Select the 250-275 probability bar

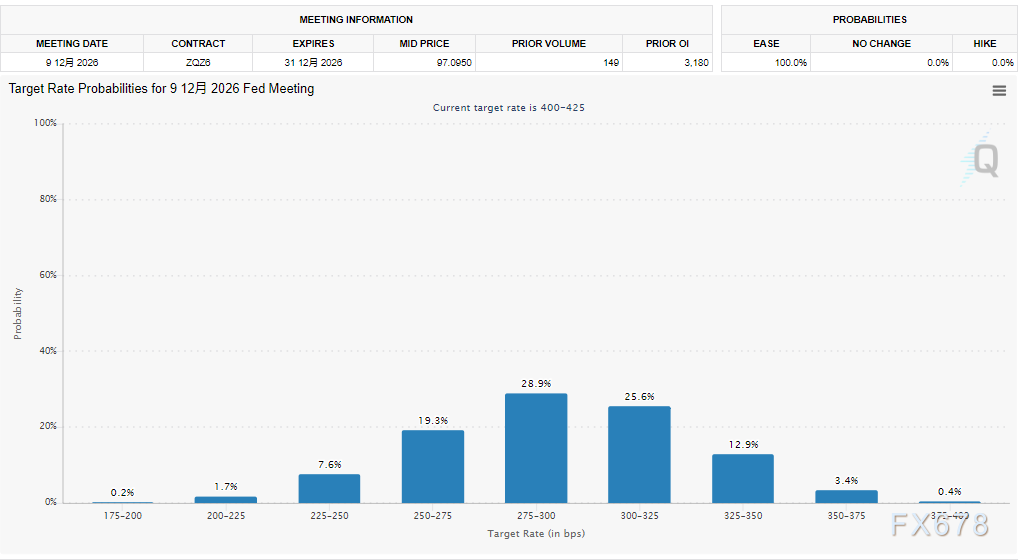[433, 466]
